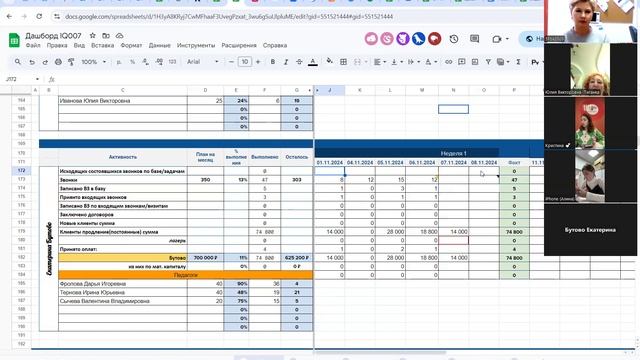The width and height of the screenshot is (640, 360).
Task: Open the Arial font dropdown
Action: coord(203,62)
